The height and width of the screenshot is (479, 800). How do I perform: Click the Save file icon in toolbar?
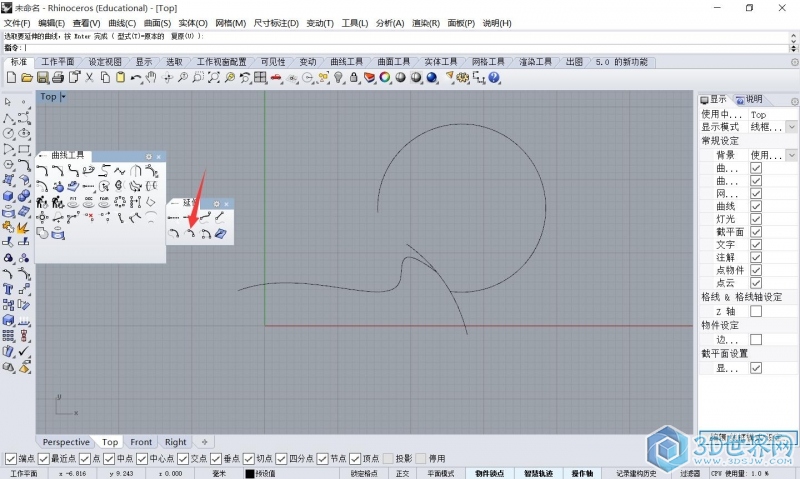tap(43, 77)
